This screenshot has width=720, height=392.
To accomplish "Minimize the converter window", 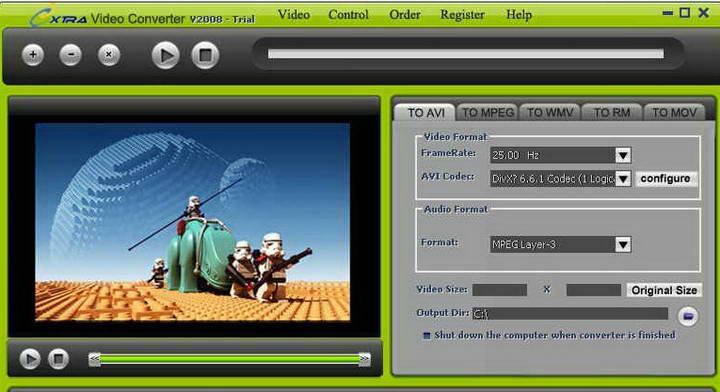I will [668, 13].
